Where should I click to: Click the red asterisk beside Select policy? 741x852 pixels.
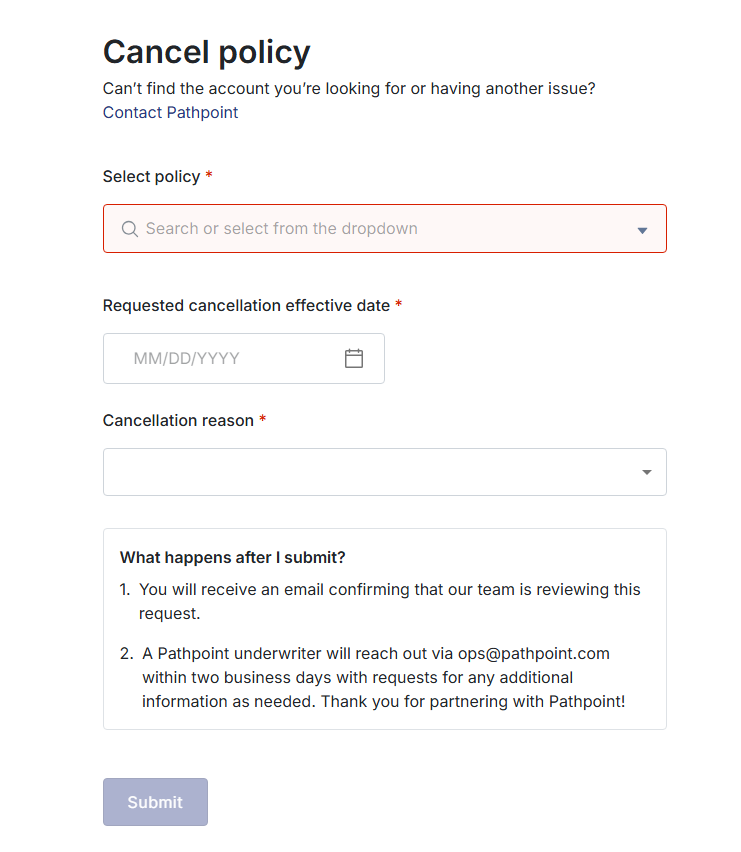(209, 177)
